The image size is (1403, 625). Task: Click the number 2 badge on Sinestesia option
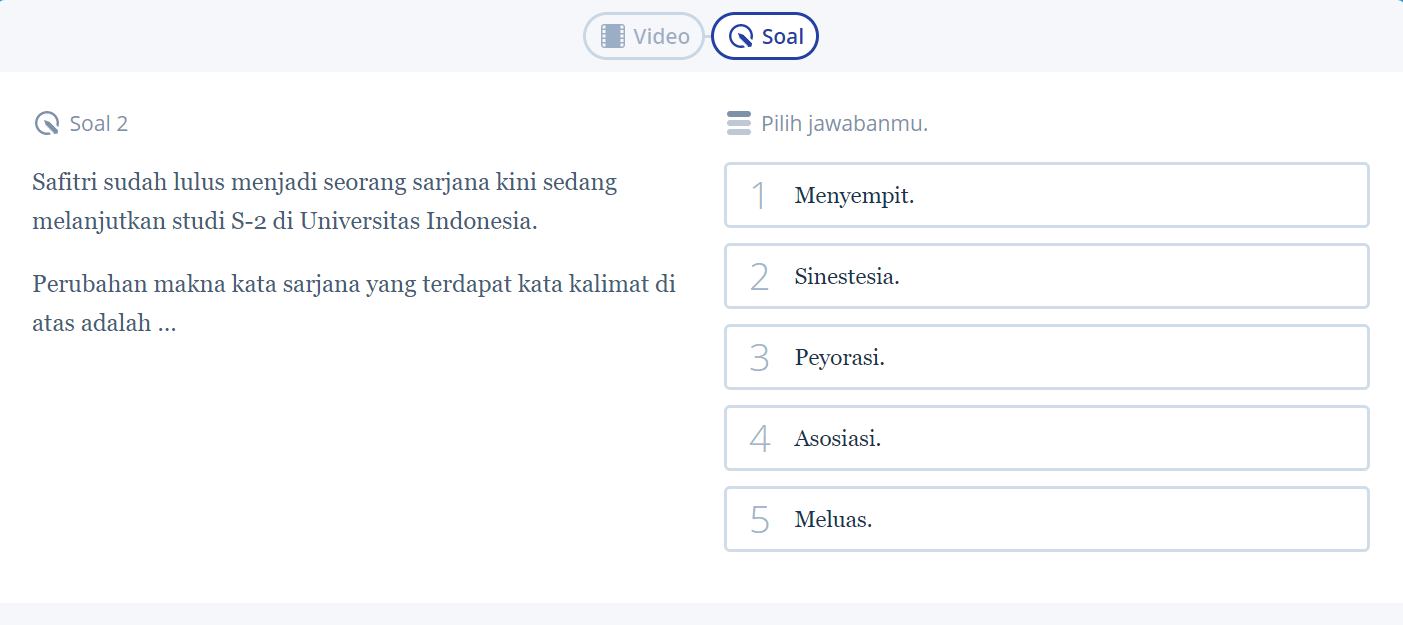(x=759, y=276)
